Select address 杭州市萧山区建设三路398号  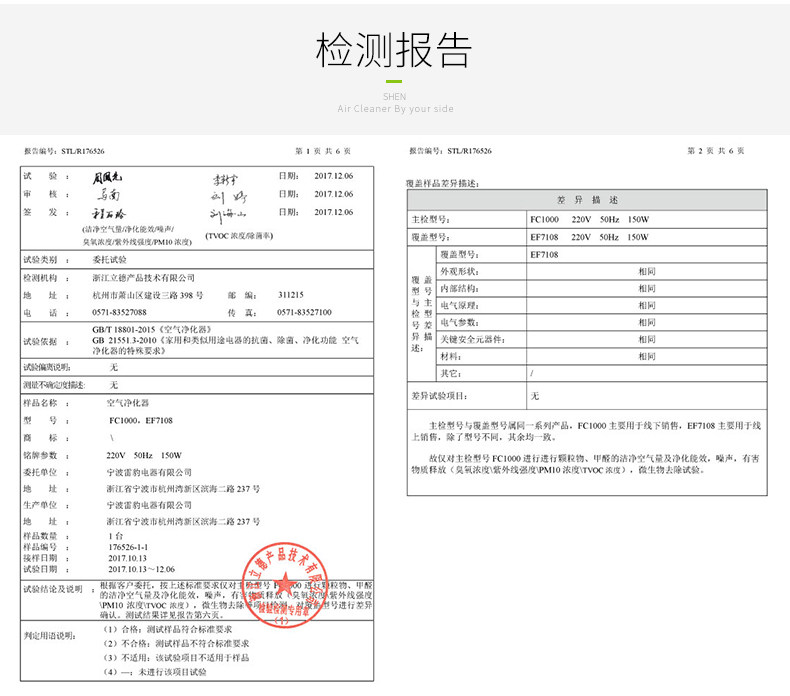[148, 295]
